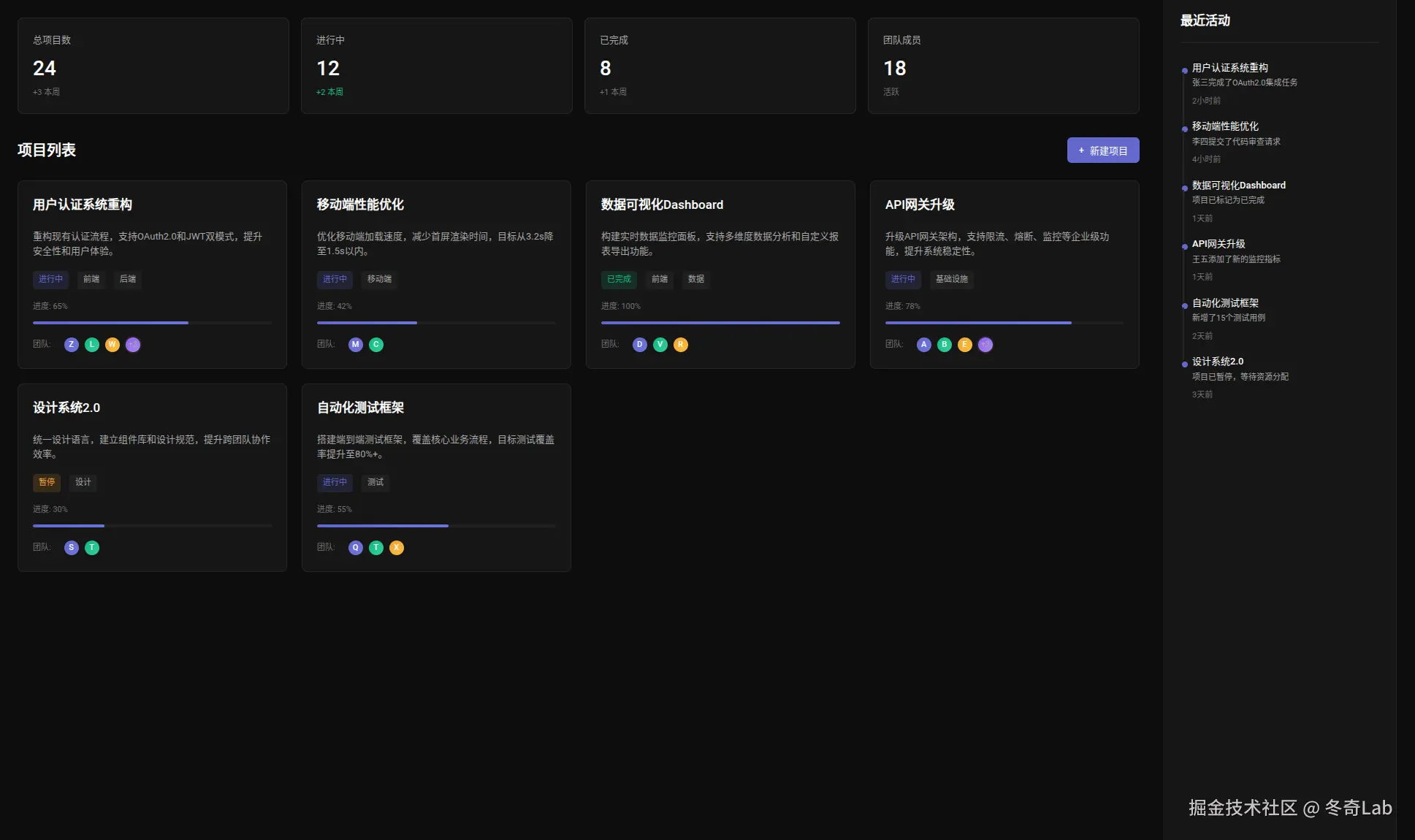This screenshot has height=840, width=1415.
Task: Expand the 测试 tag on 自动化测试框架
Action: pos(375,482)
